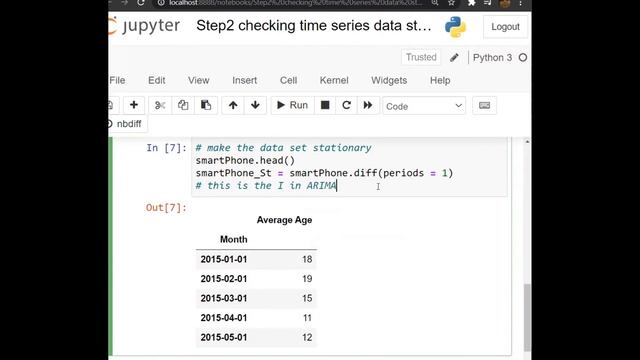Cut selected cells with scissors icon
The height and width of the screenshot is (360, 640).
pos(160,105)
